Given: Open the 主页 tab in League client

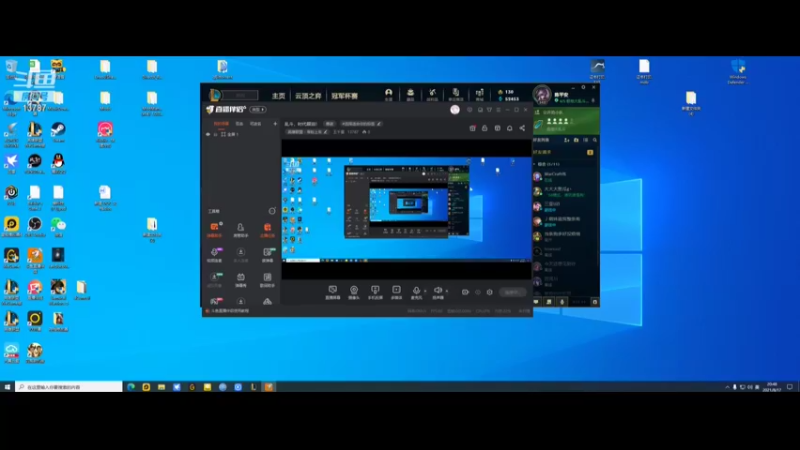Looking at the screenshot, I should (x=278, y=96).
